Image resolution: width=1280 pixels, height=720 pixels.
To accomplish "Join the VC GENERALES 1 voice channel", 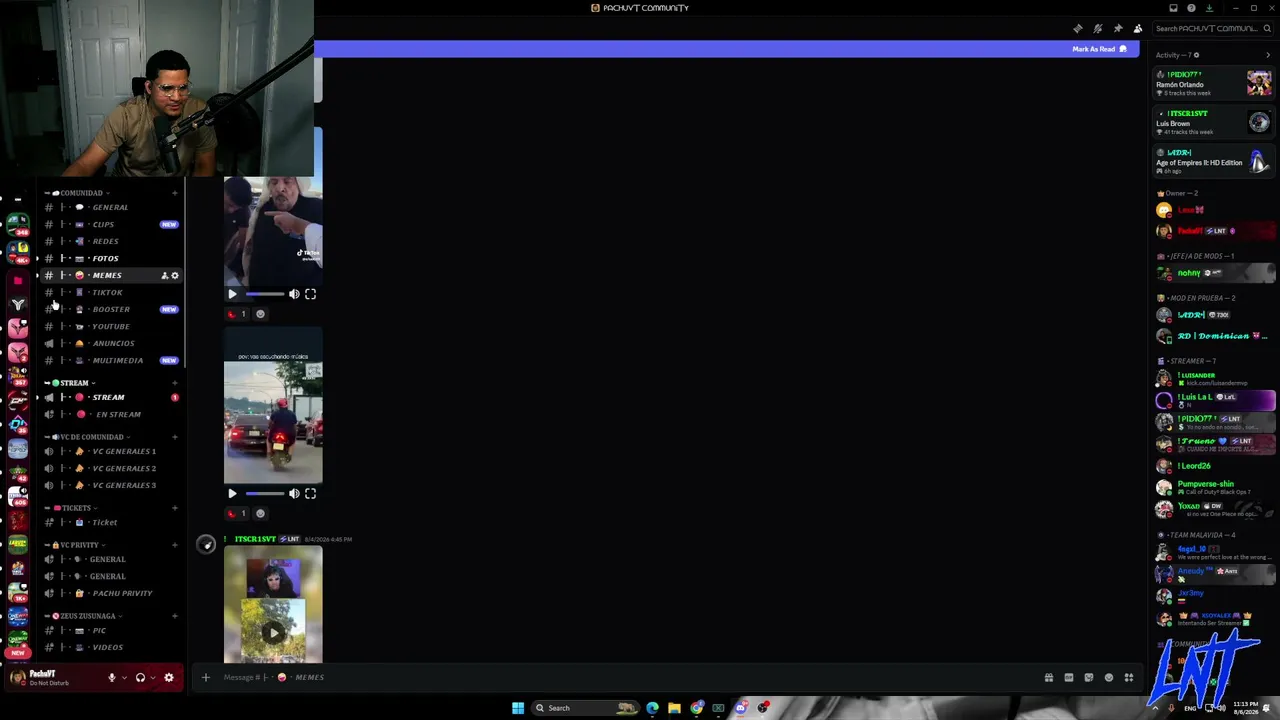I will pos(111,451).
